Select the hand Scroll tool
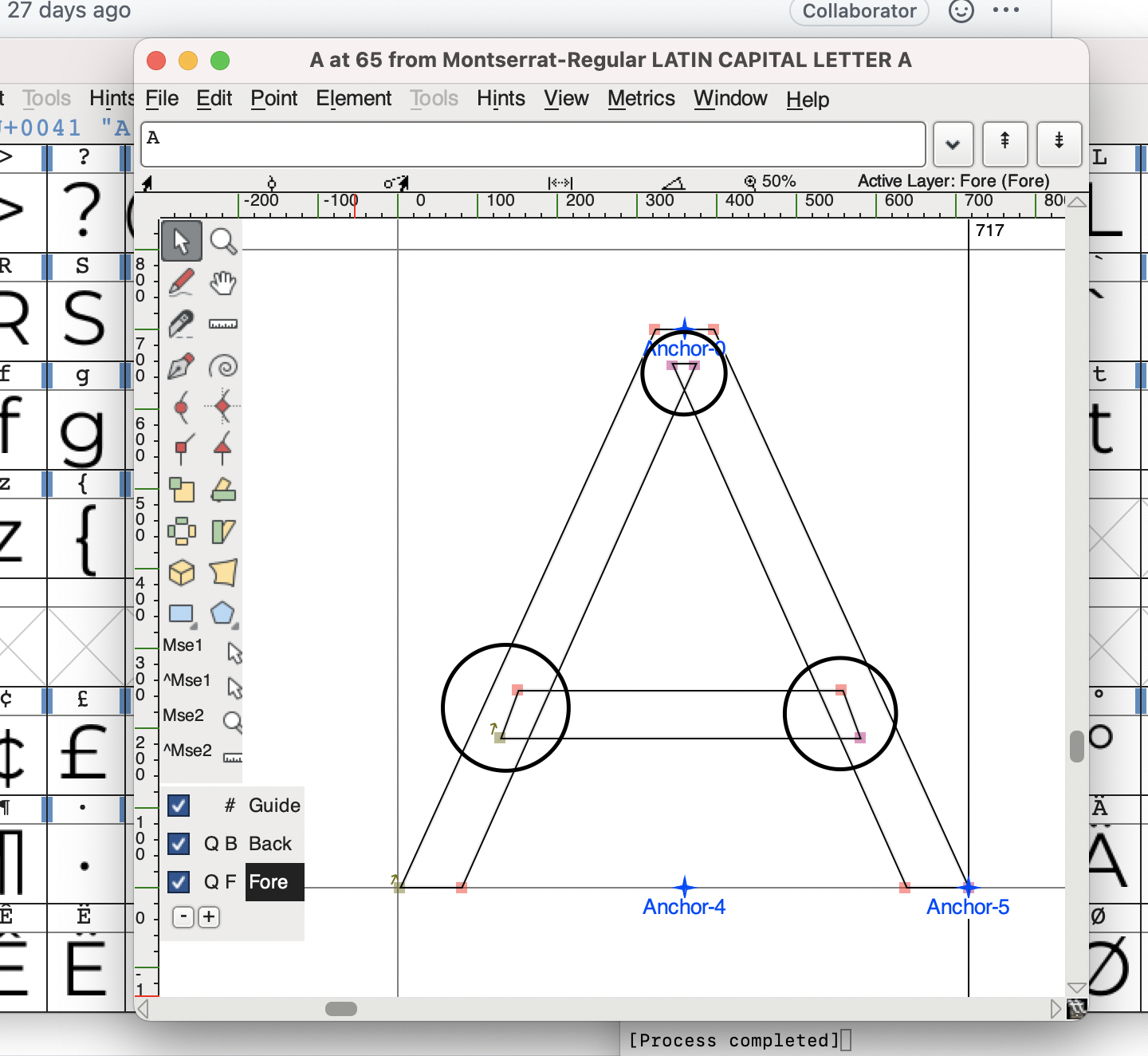 pyautogui.click(x=223, y=282)
